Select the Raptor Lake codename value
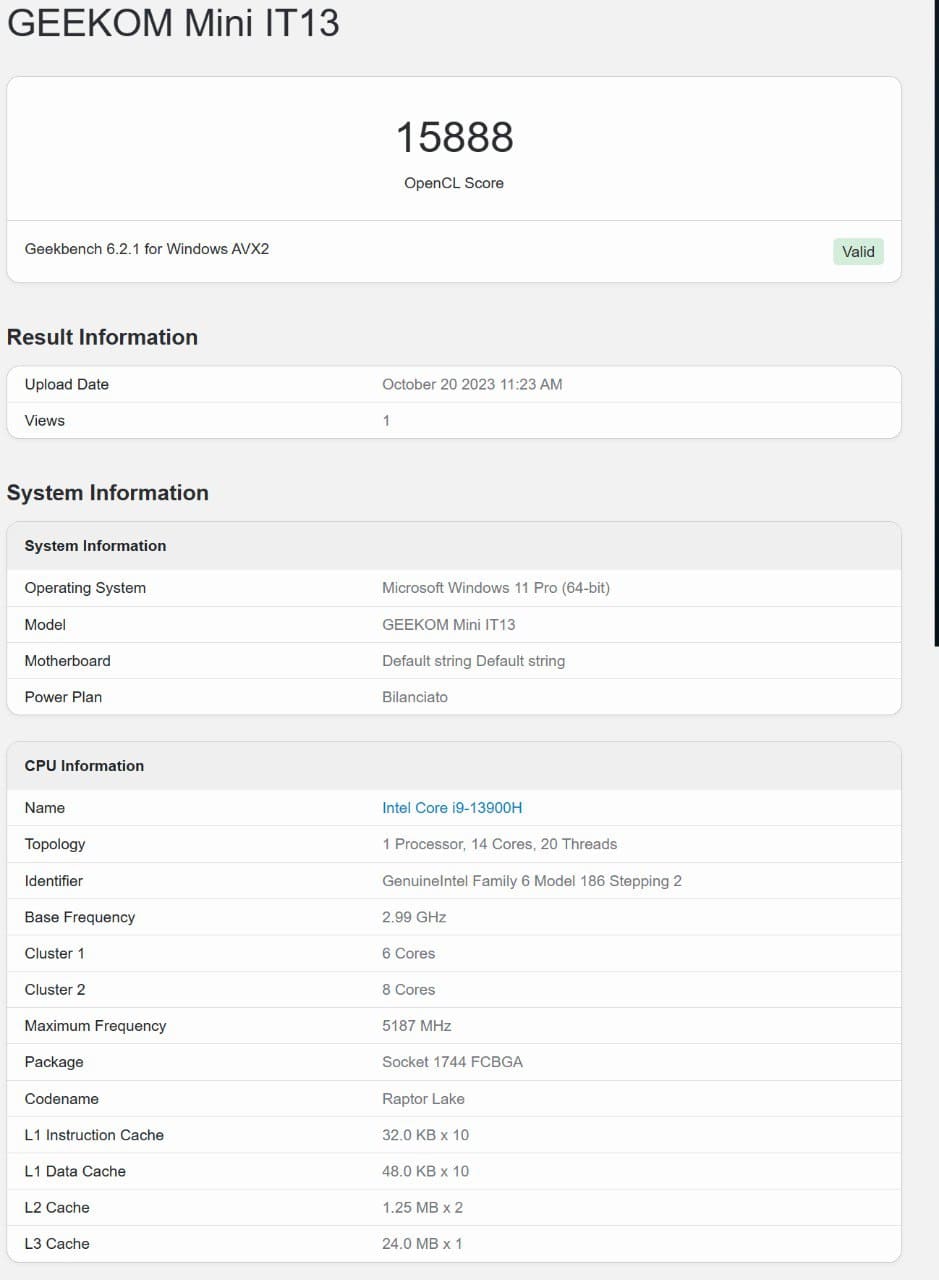 pyautogui.click(x=423, y=1099)
